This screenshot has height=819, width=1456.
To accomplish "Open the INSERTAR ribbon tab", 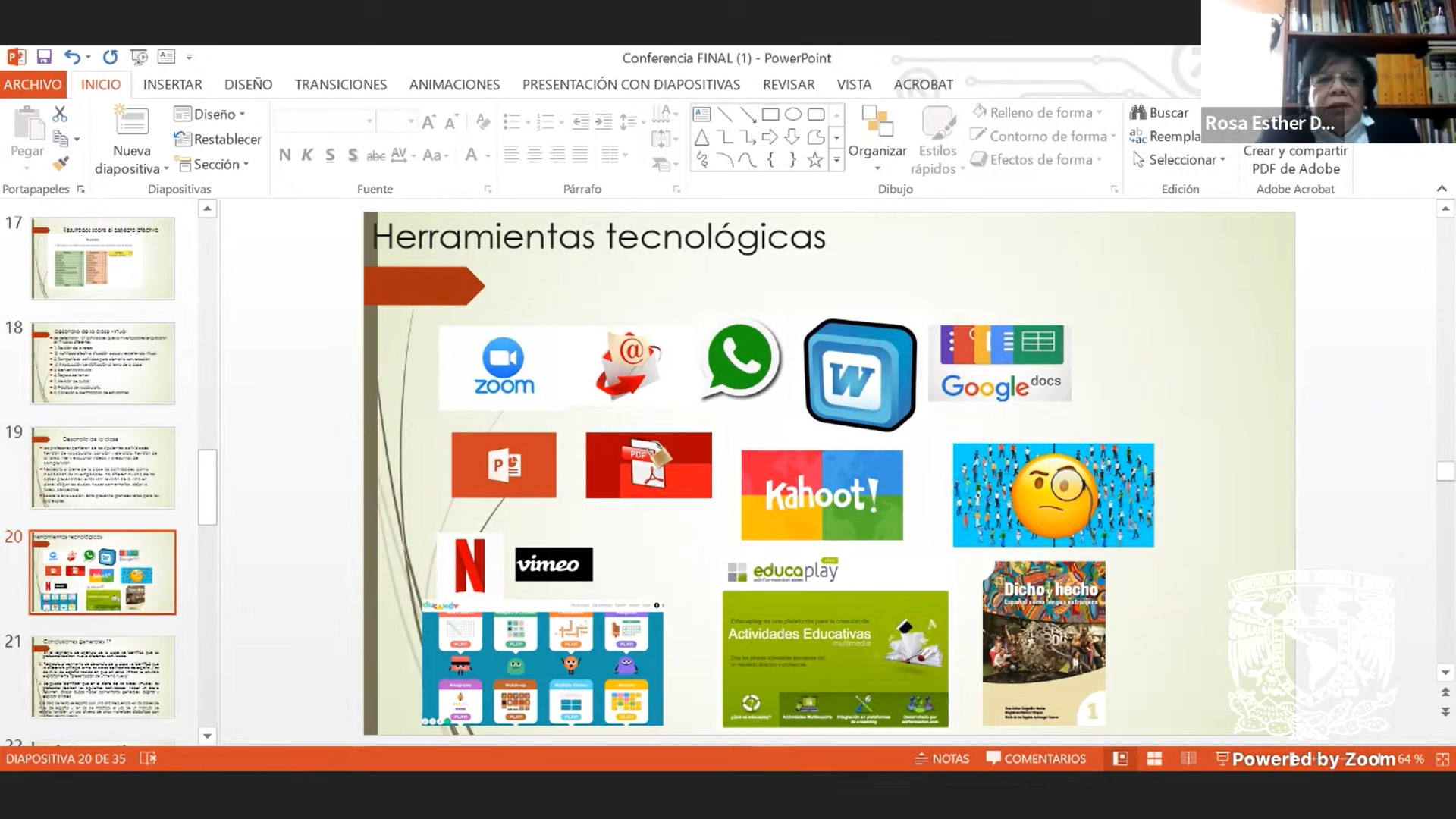I will 172,84.
